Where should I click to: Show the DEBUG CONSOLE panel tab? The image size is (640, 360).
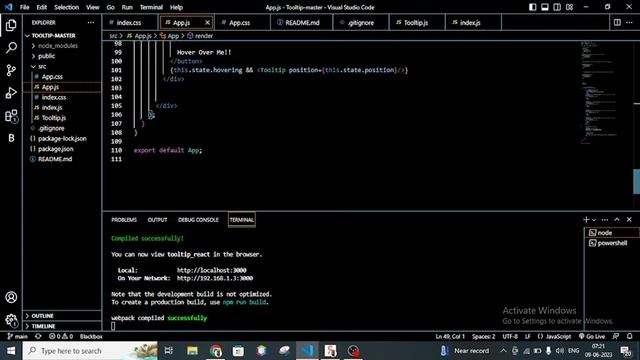pyautogui.click(x=198, y=220)
